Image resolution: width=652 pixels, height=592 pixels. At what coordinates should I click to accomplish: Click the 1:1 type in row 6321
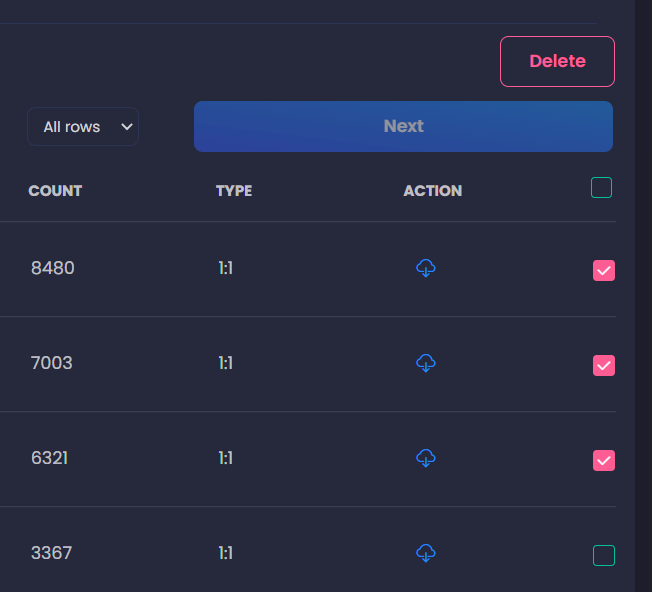pos(226,458)
